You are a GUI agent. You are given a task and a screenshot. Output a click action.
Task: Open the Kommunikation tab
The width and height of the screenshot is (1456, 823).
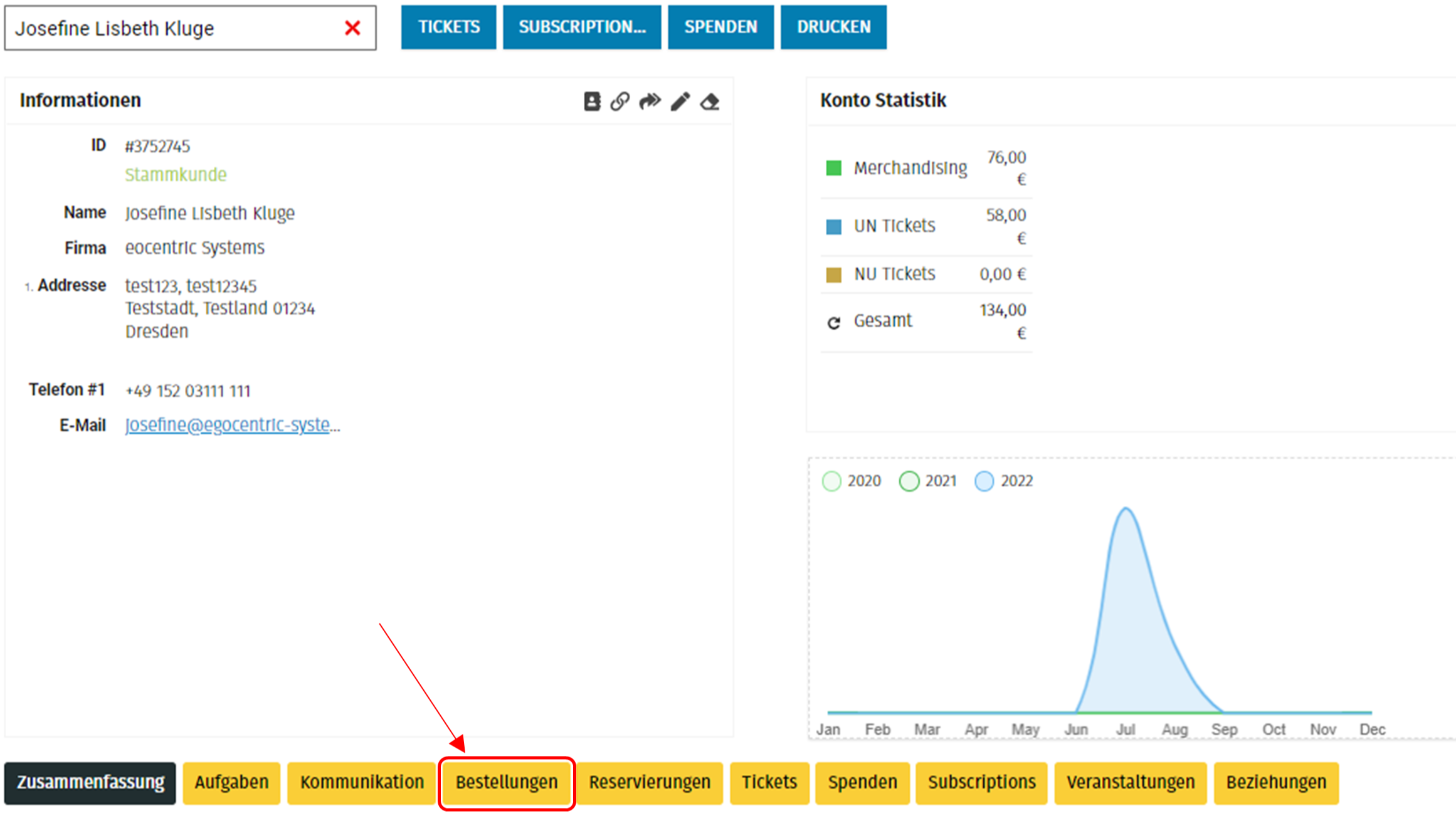(x=362, y=782)
